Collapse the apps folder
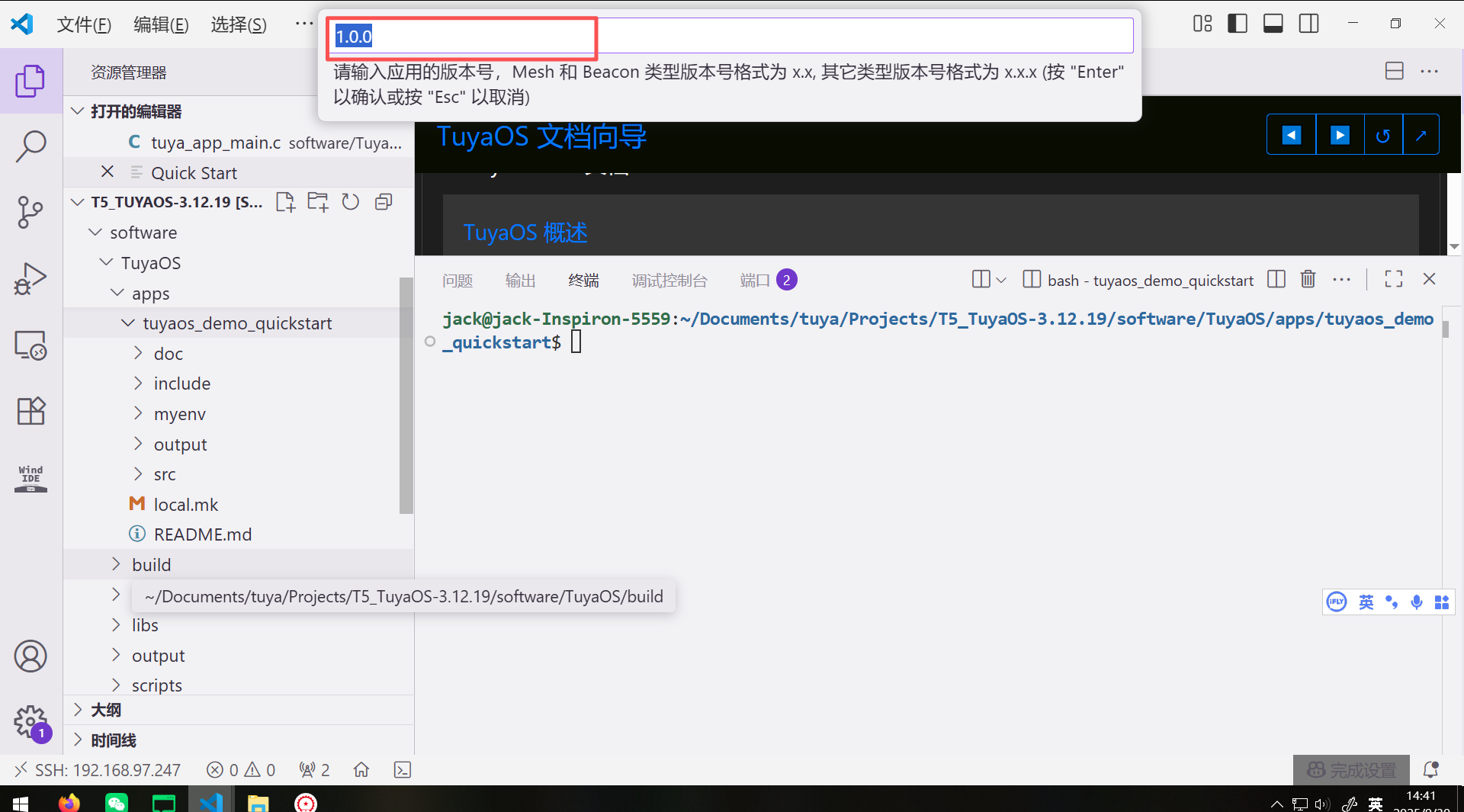This screenshot has height=812, width=1464. pyautogui.click(x=117, y=293)
